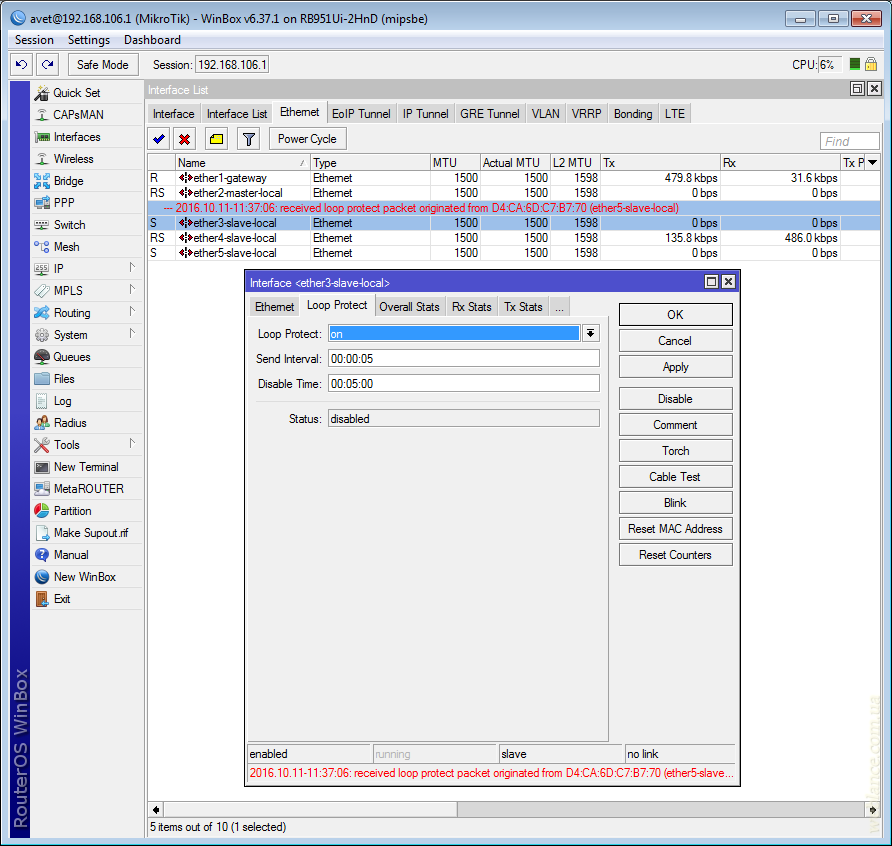Image resolution: width=892 pixels, height=846 pixels.
Task: Click the Reset Counters button
Action: click(675, 555)
